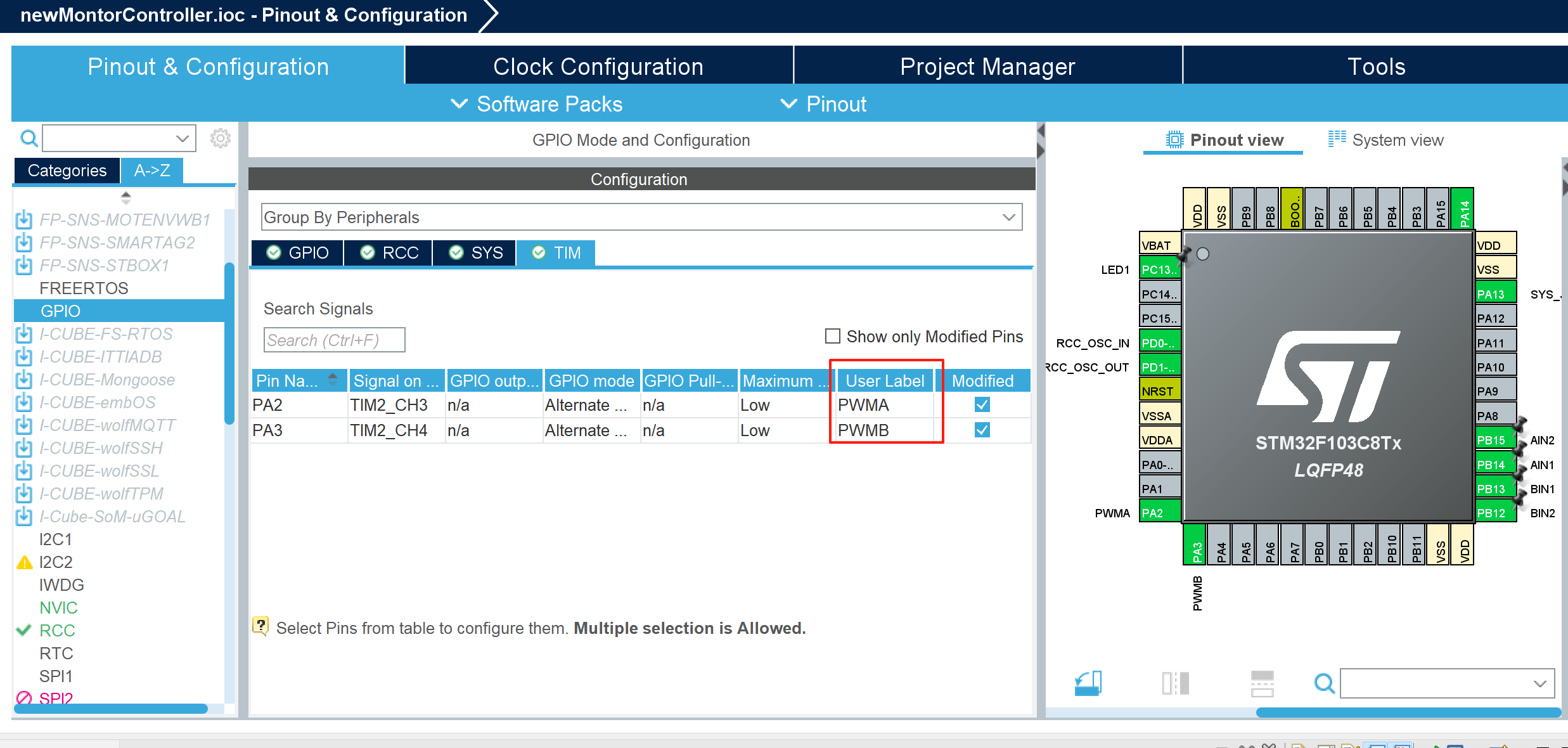Viewport: 1568px width, 748px height.
Task: Switch to Clock Configuration tab
Action: click(x=598, y=67)
